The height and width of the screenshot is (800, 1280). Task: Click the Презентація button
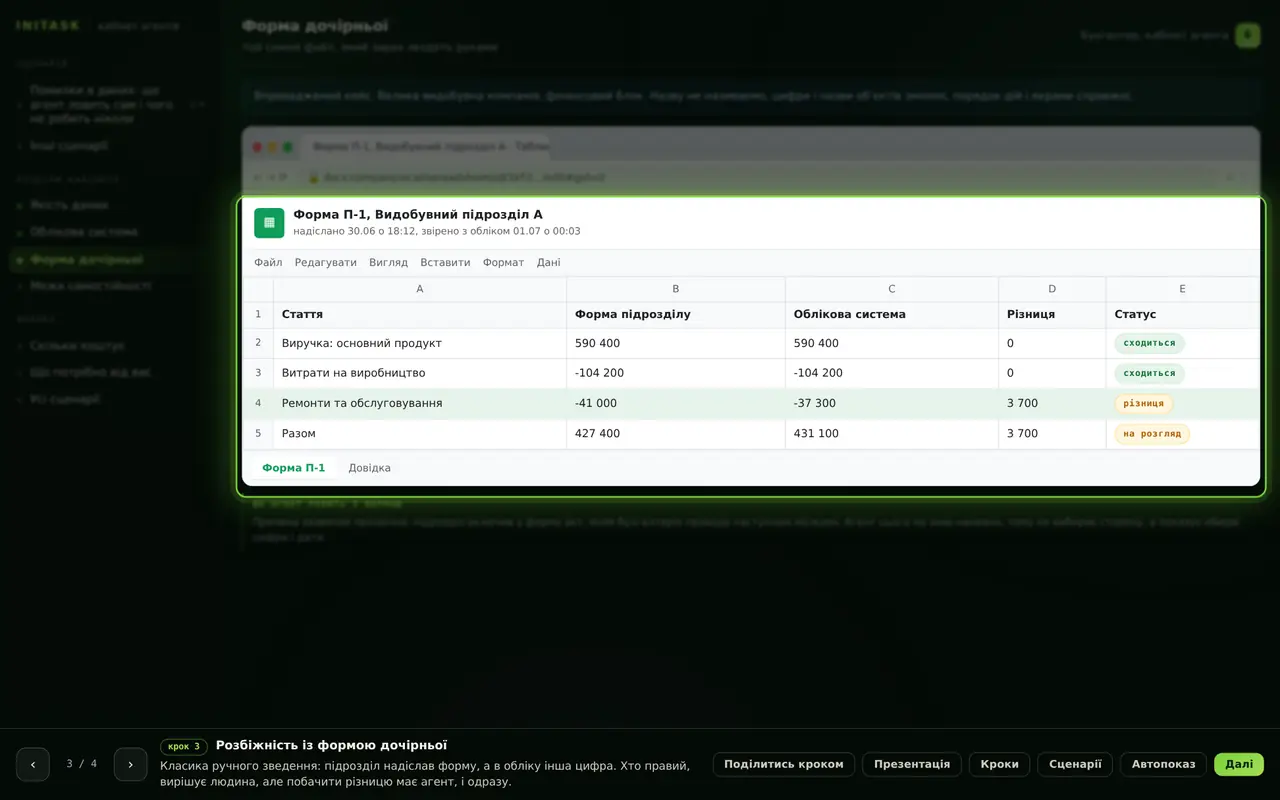point(912,764)
